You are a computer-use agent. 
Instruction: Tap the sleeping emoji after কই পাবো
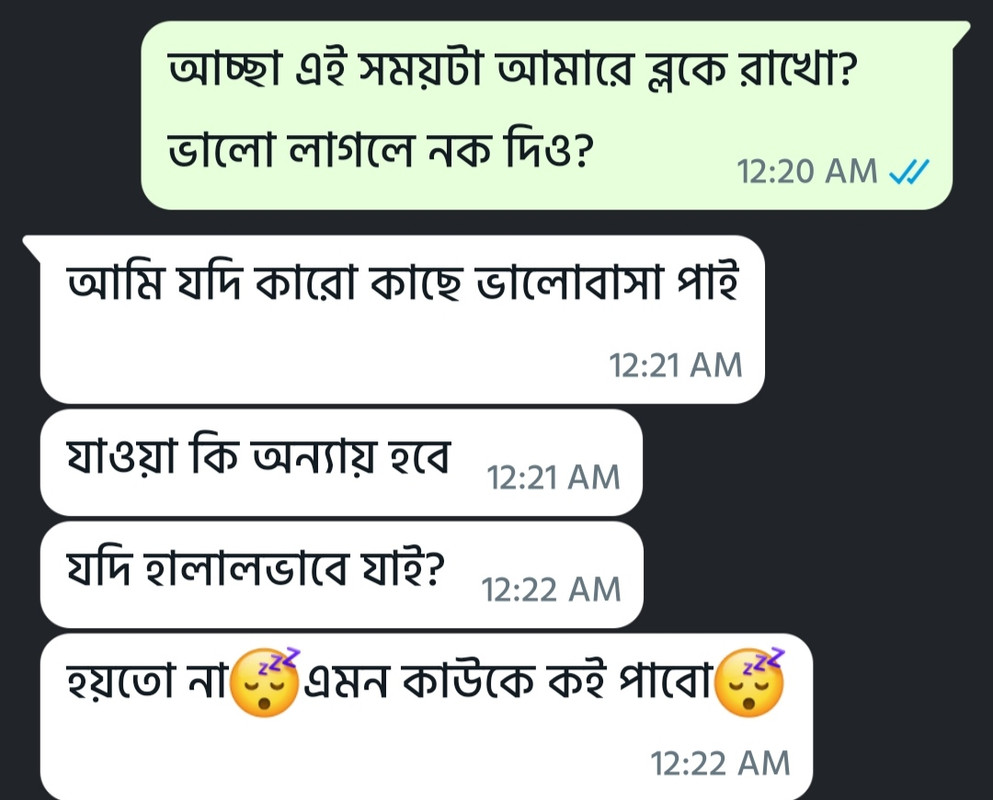pyautogui.click(x=749, y=682)
